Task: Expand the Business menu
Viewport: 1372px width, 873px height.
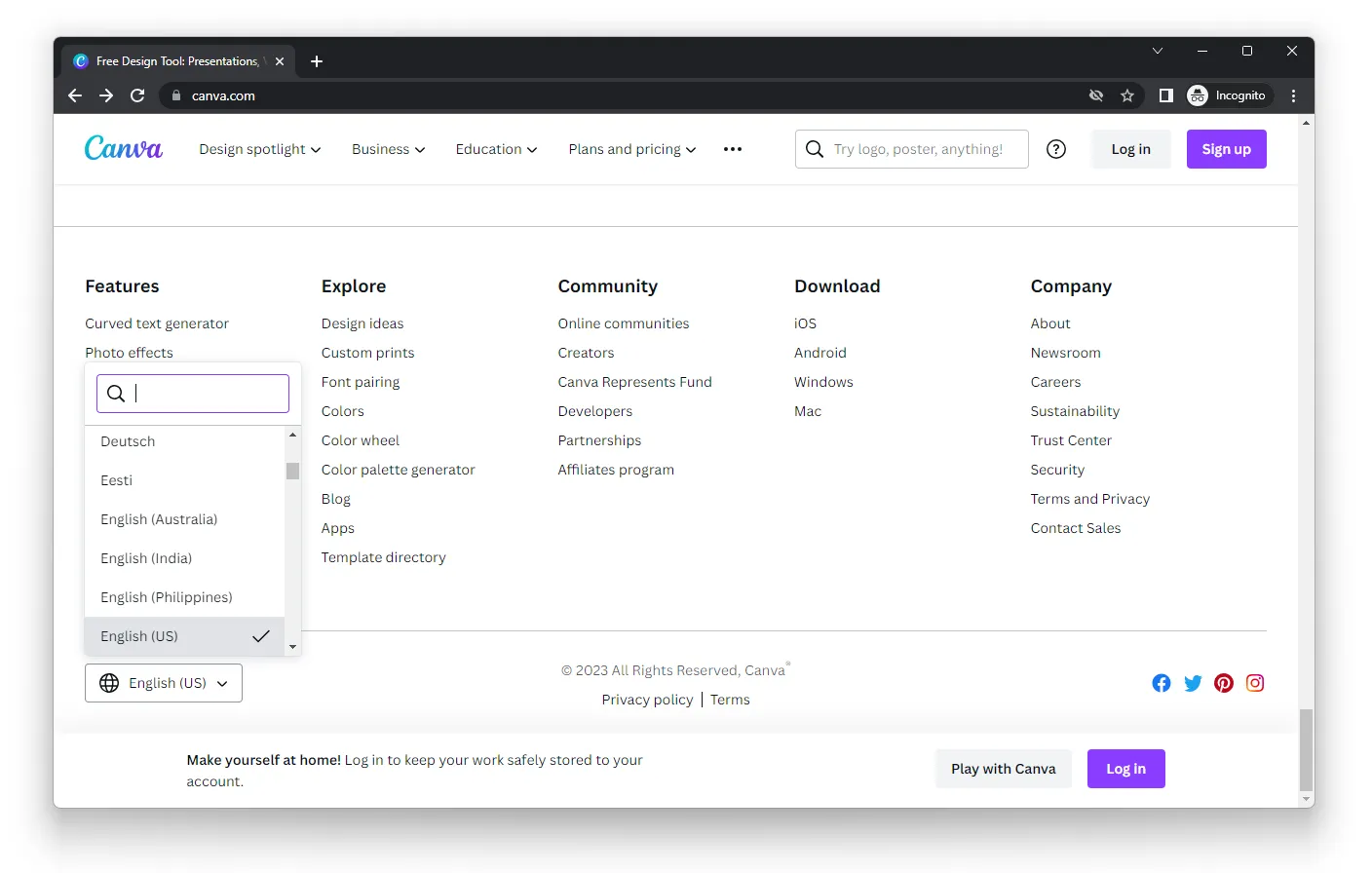Action: coord(389,149)
